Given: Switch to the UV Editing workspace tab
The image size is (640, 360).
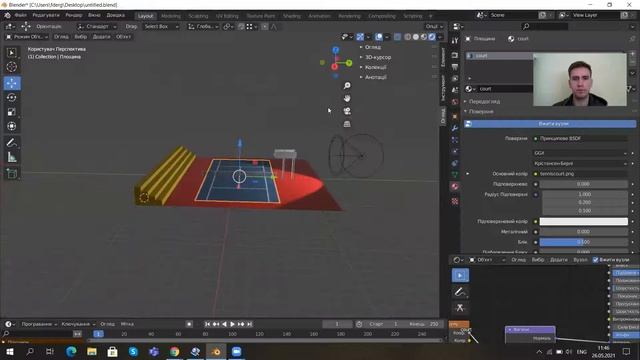Looking at the screenshot, I should point(227,16).
